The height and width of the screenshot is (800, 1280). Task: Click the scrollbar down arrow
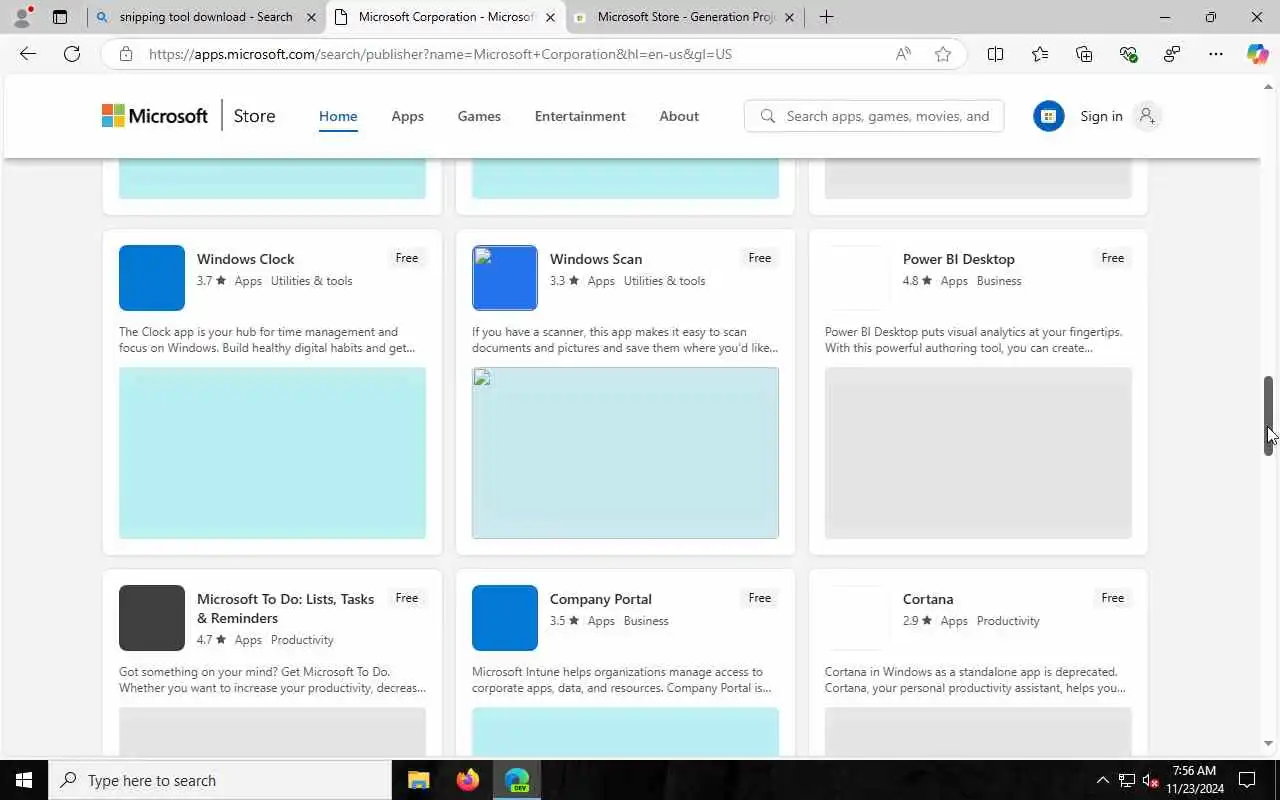tap(1269, 744)
